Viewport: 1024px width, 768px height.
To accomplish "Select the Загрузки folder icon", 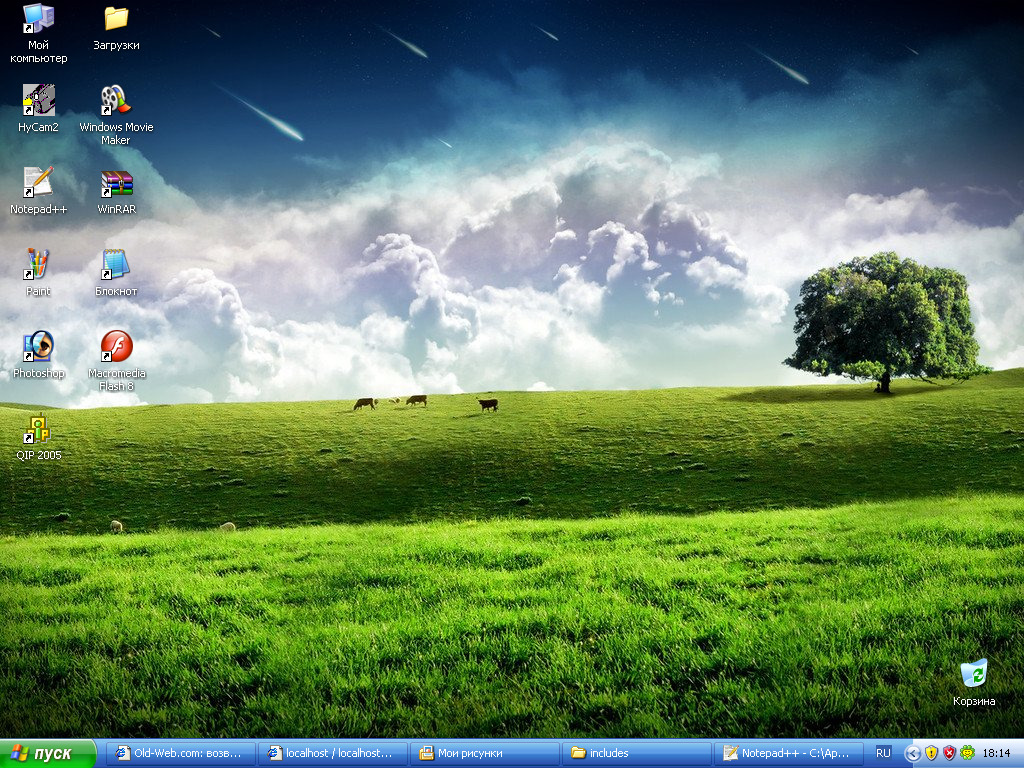I will 116,20.
